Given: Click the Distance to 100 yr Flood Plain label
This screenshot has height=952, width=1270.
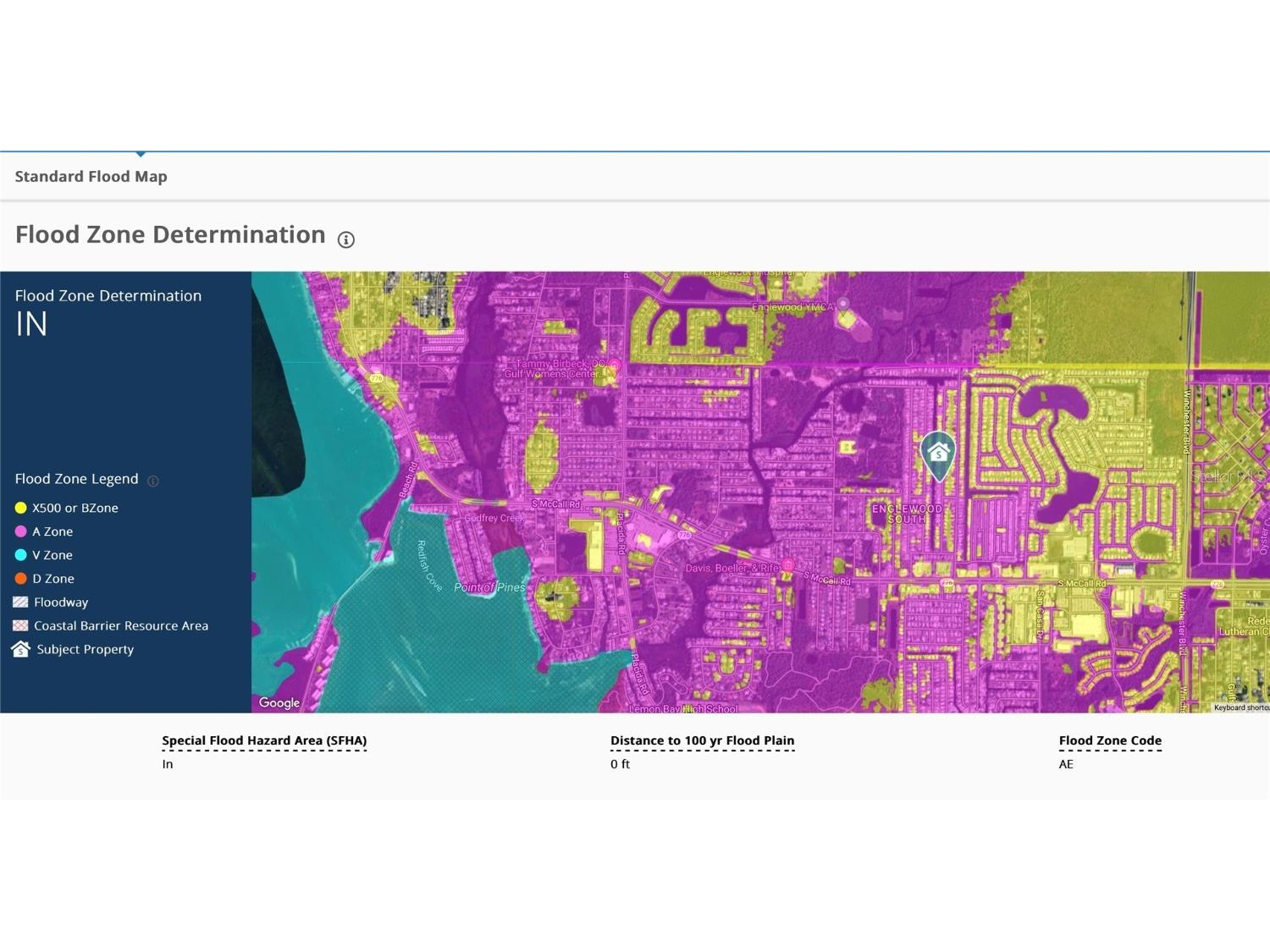Looking at the screenshot, I should [702, 740].
